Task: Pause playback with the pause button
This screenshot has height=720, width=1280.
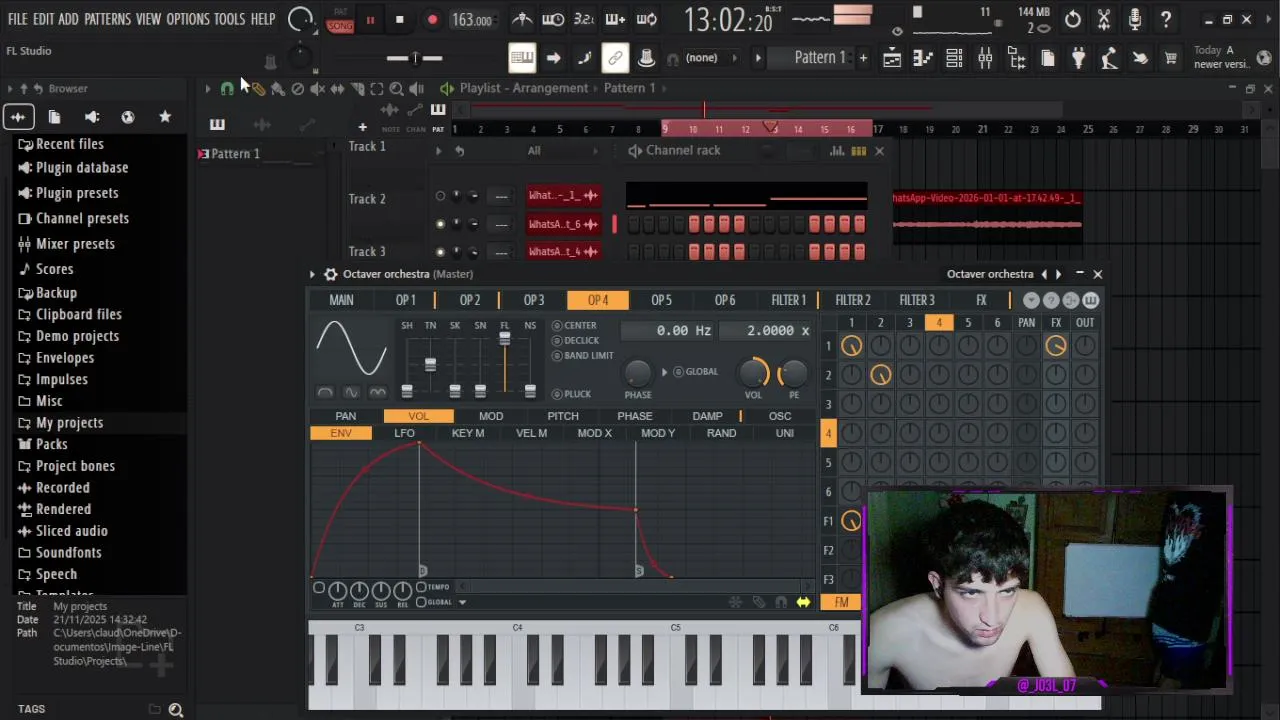Action: click(x=370, y=19)
